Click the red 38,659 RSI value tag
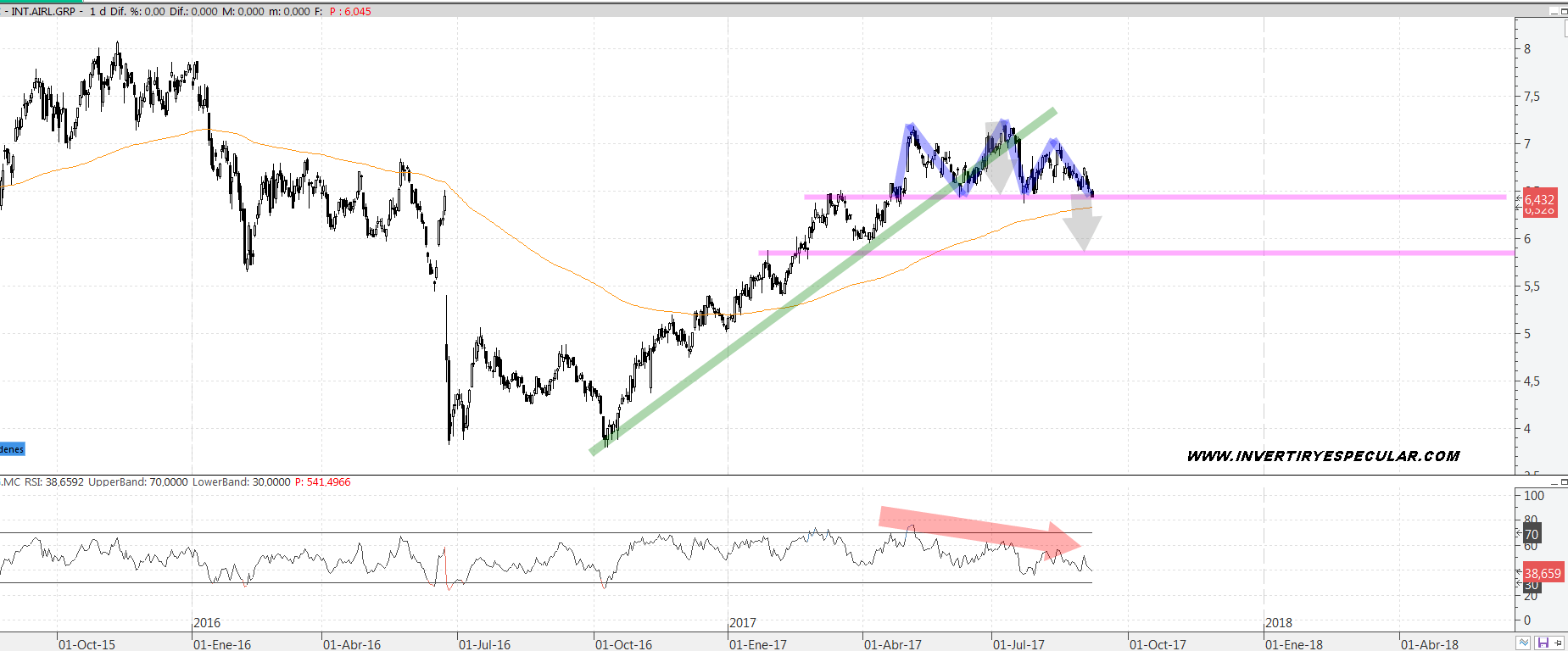This screenshot has height=651, width=1568. [x=1542, y=573]
